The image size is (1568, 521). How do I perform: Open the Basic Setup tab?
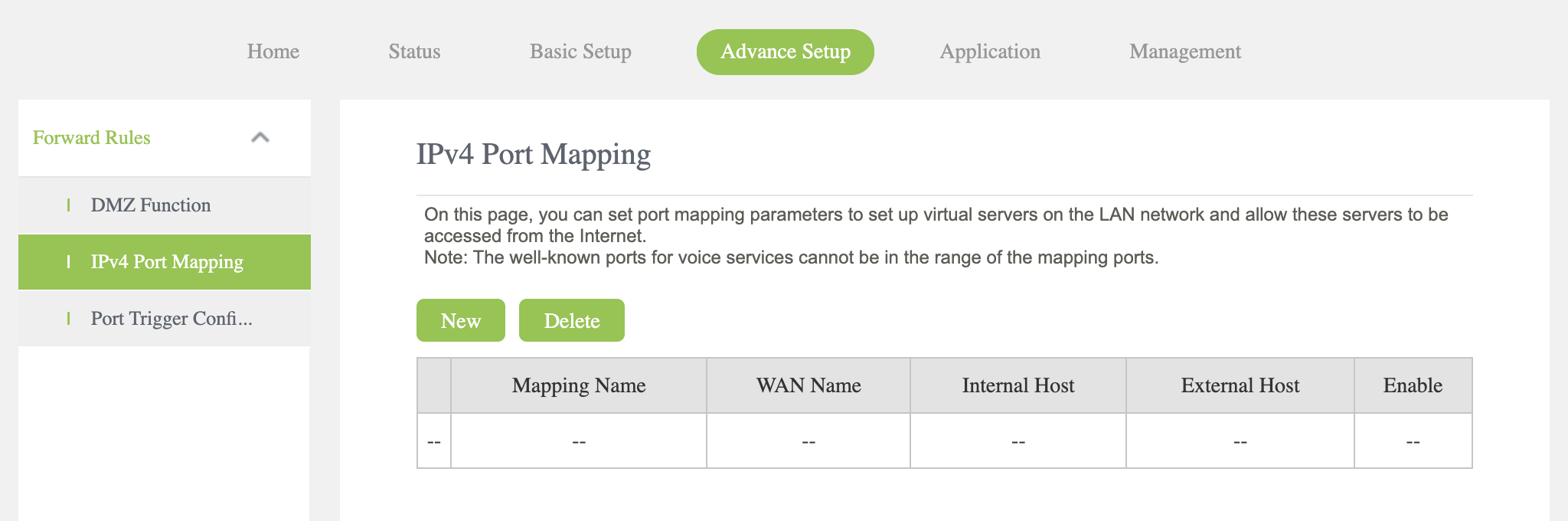pos(580,51)
